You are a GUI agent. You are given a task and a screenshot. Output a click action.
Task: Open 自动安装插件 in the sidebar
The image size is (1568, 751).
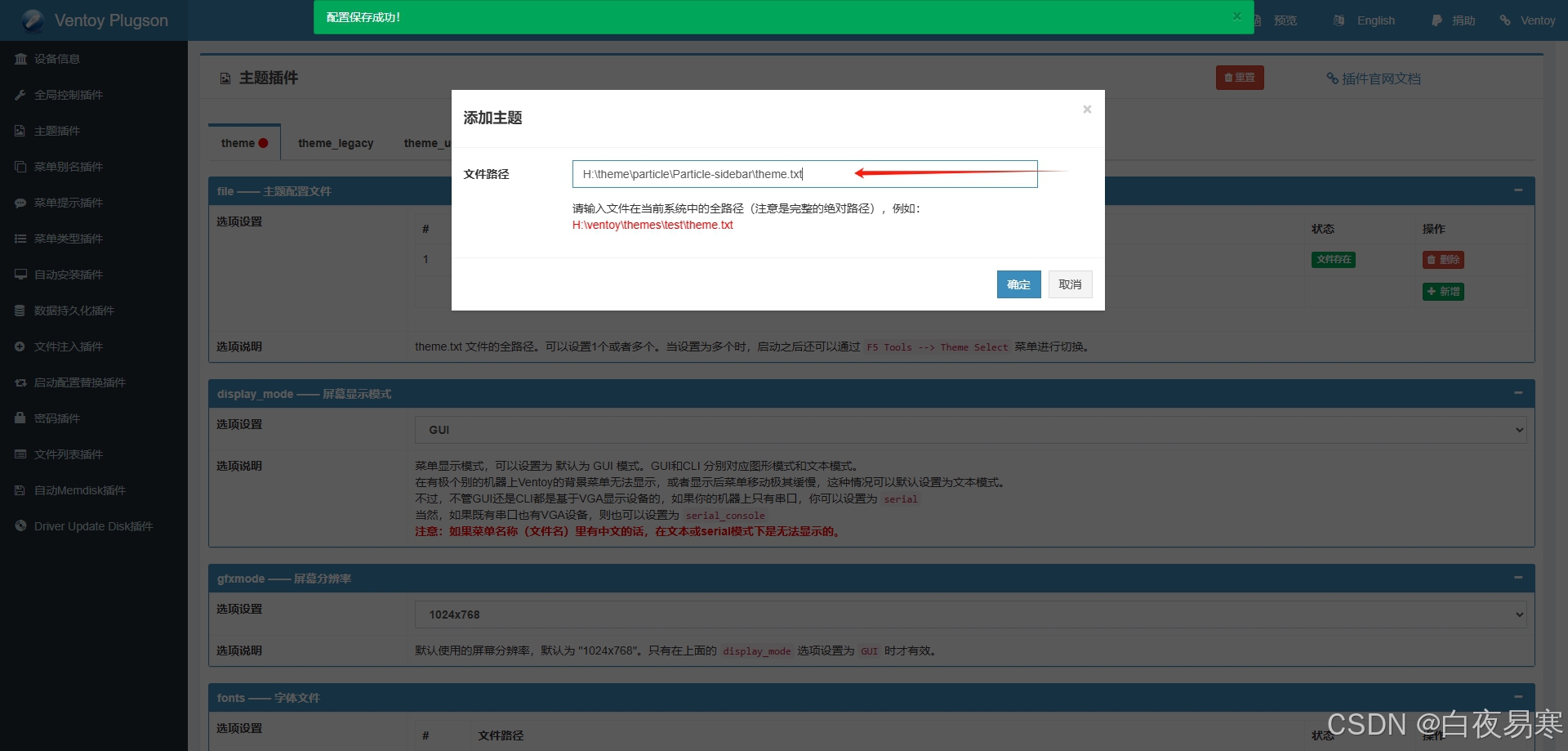pyautogui.click(x=69, y=275)
